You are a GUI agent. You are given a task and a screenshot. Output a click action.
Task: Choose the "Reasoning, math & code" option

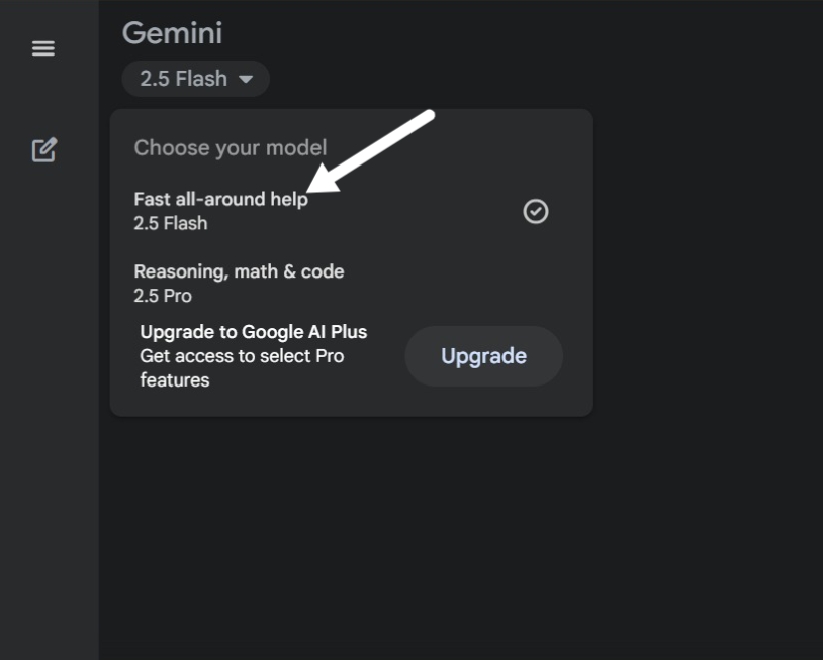[x=238, y=271]
